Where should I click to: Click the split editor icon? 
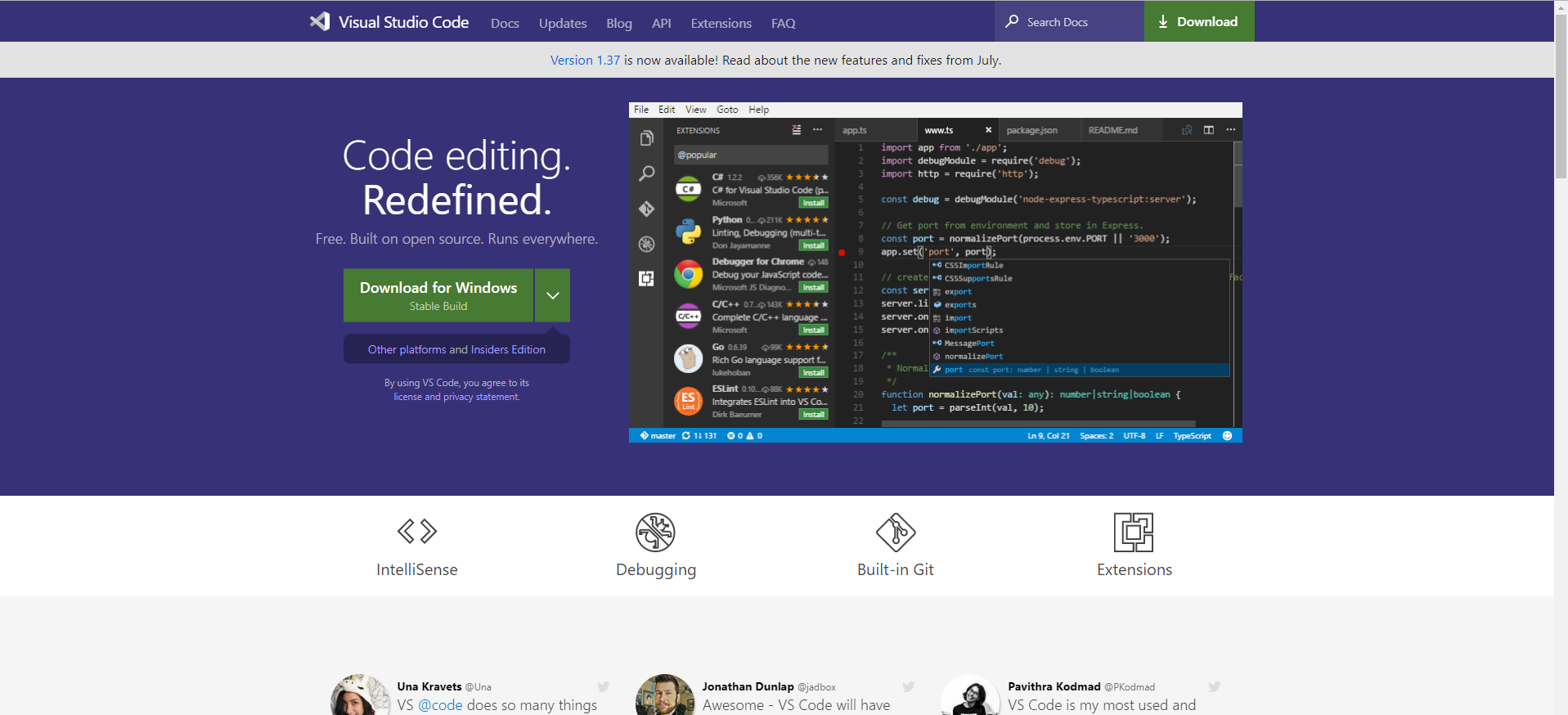(1209, 130)
